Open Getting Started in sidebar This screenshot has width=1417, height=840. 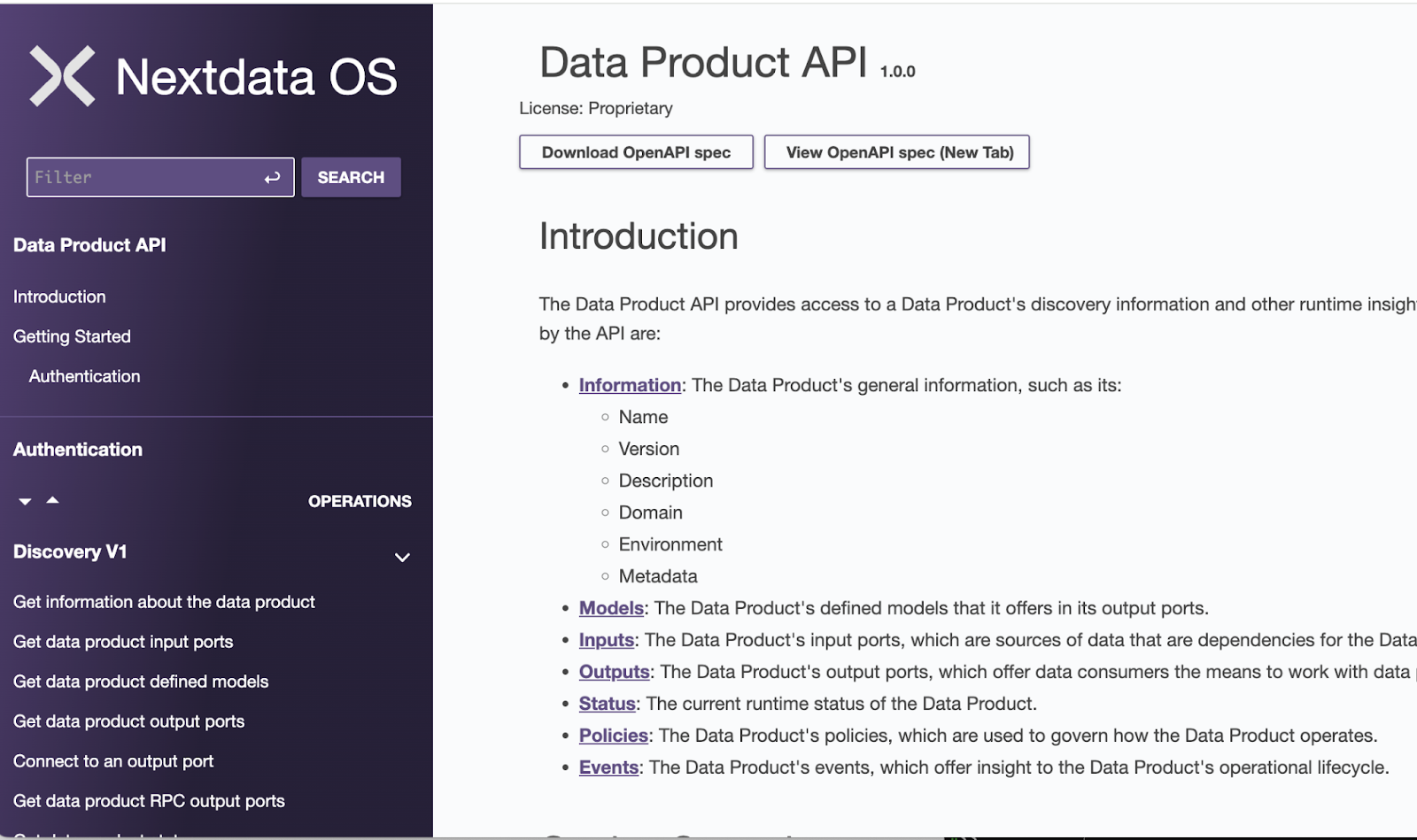click(72, 336)
